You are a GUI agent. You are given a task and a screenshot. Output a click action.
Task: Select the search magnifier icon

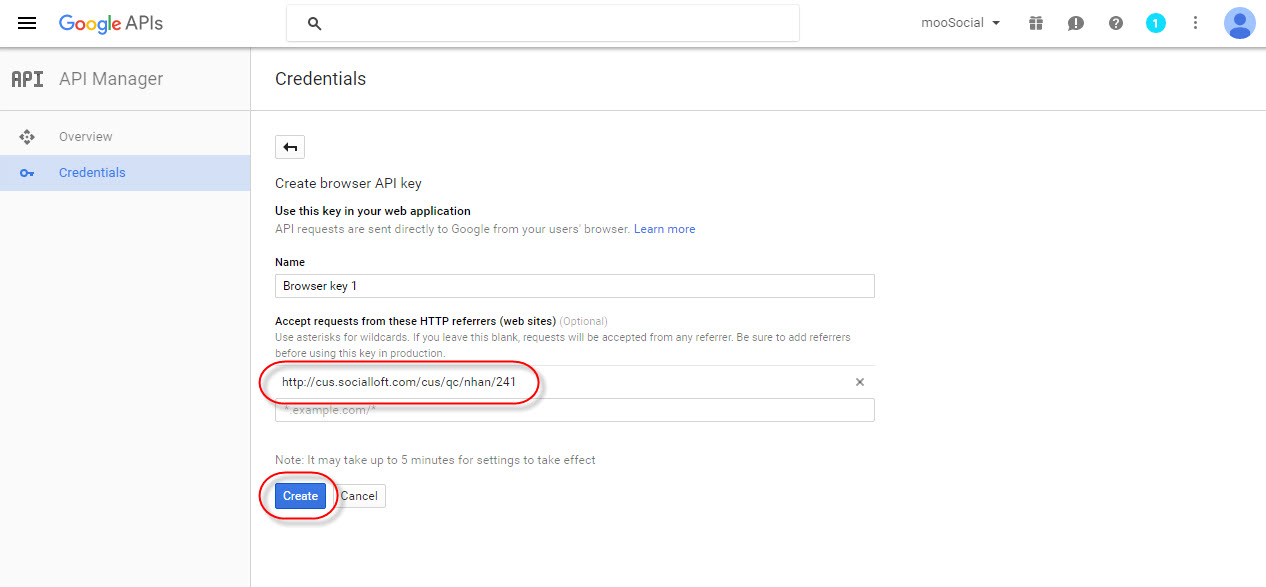coord(314,22)
